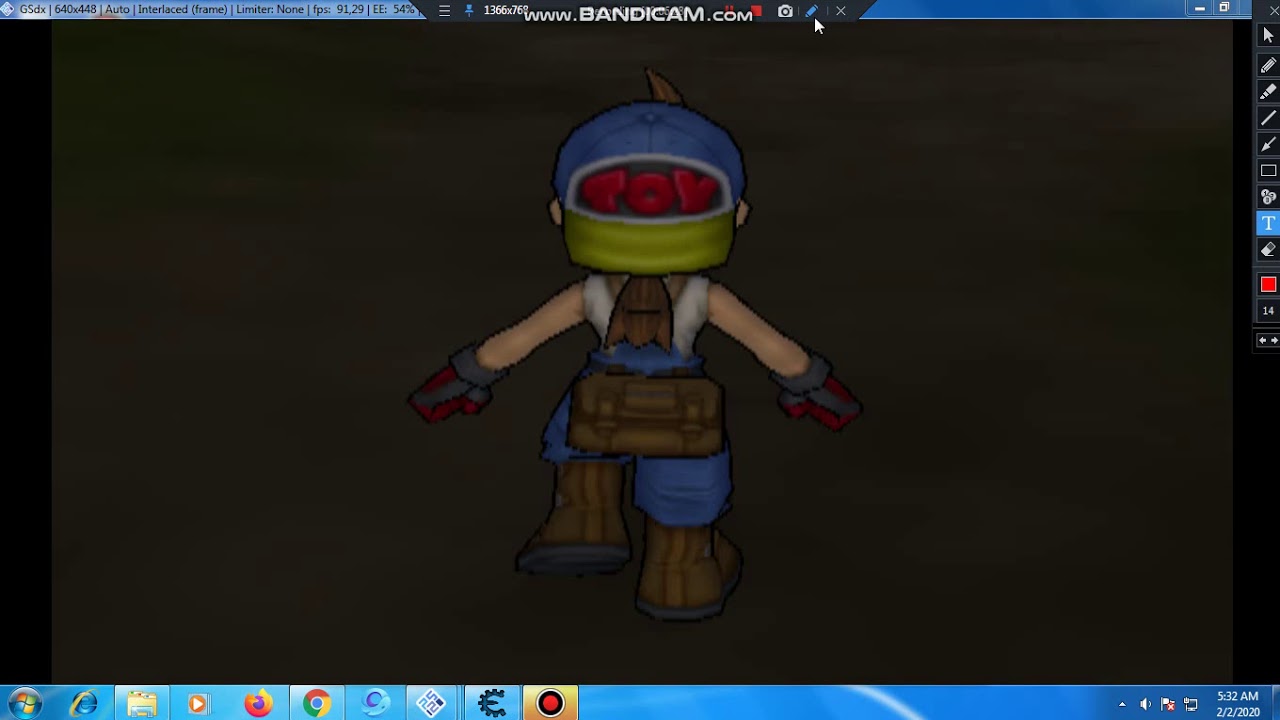Select the Eraser tool
The image size is (1280, 720).
tap(1268, 250)
